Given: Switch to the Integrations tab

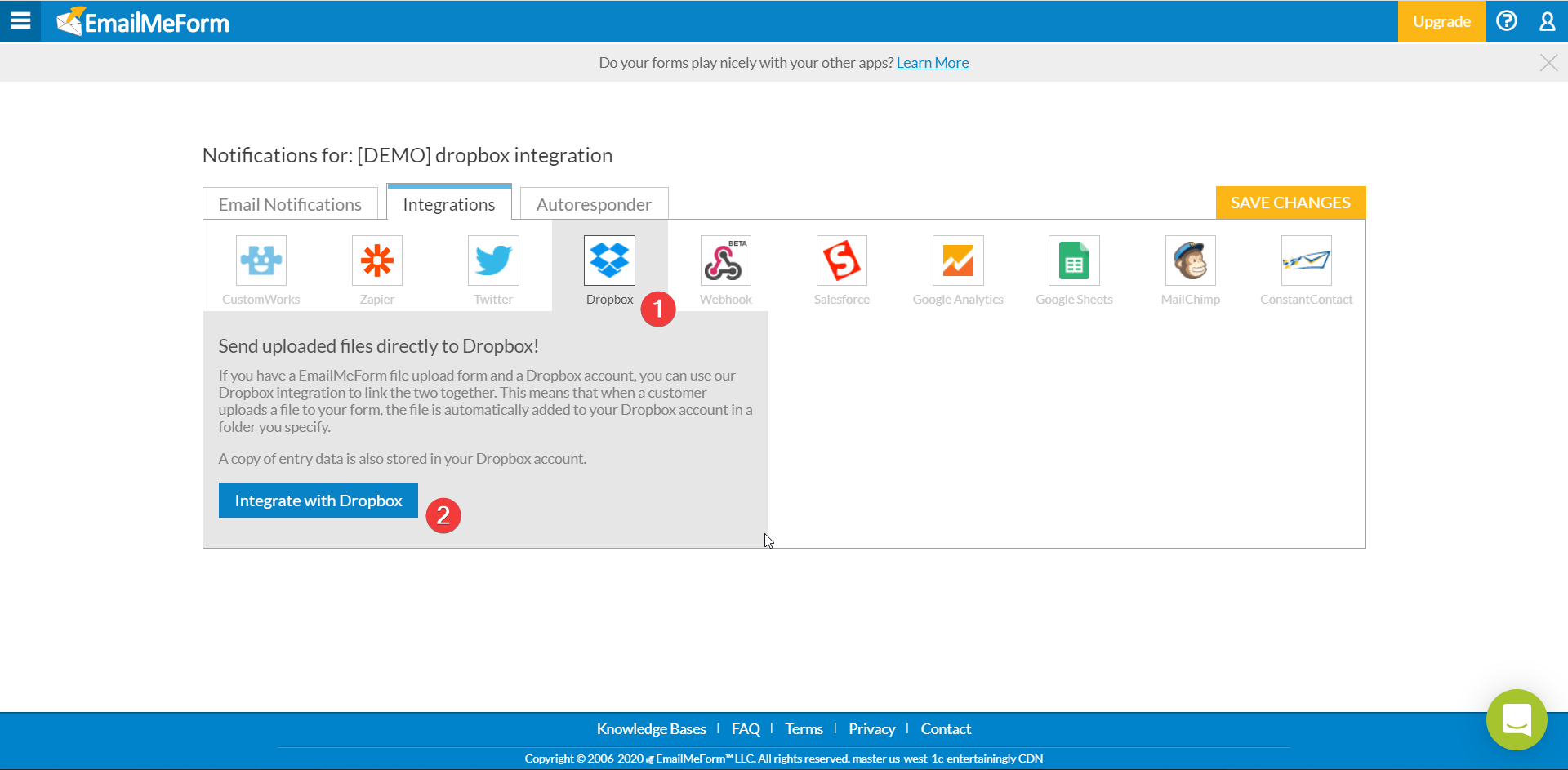Looking at the screenshot, I should click(x=449, y=203).
